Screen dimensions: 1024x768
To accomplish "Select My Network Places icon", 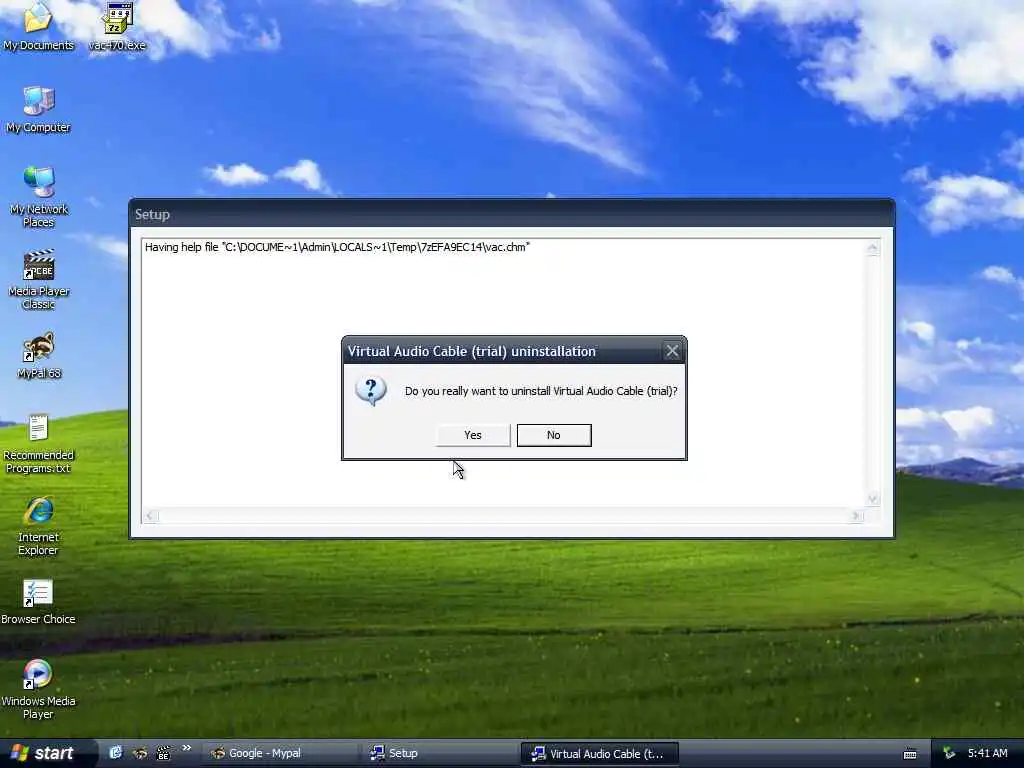I will (39, 197).
